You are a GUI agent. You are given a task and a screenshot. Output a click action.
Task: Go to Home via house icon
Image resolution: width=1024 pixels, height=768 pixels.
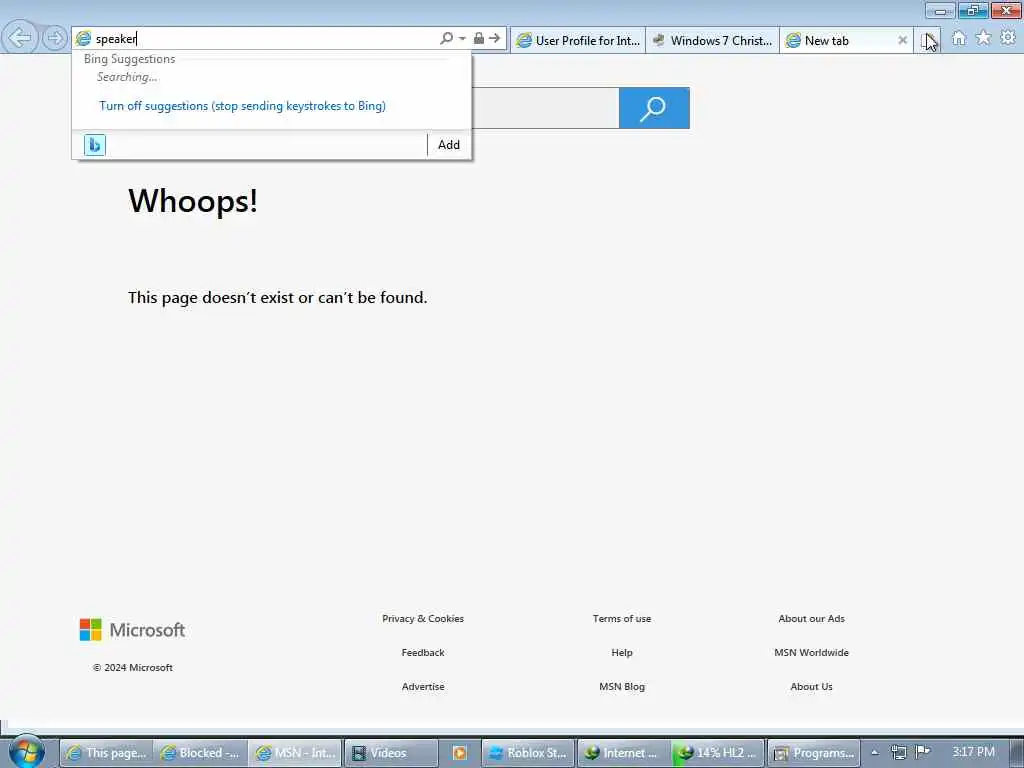tap(958, 39)
